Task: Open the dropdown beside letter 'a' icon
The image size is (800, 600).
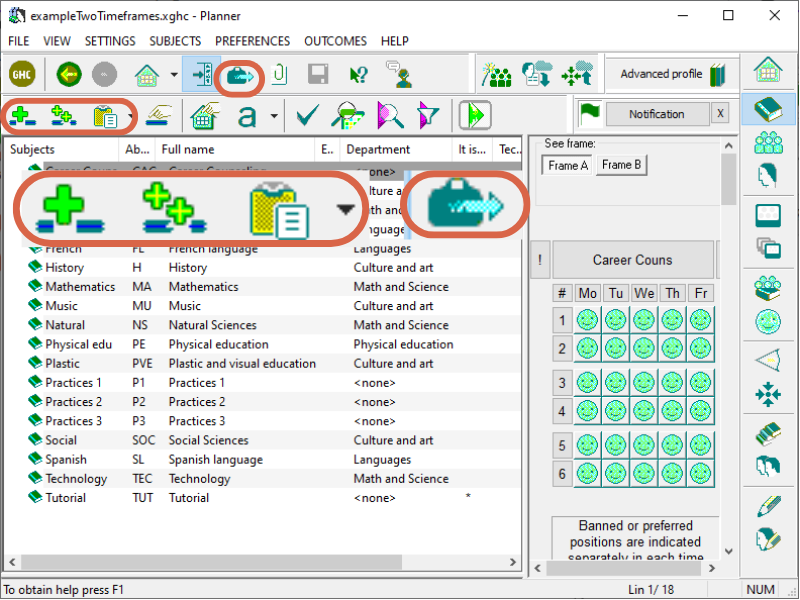Action: coord(274,116)
